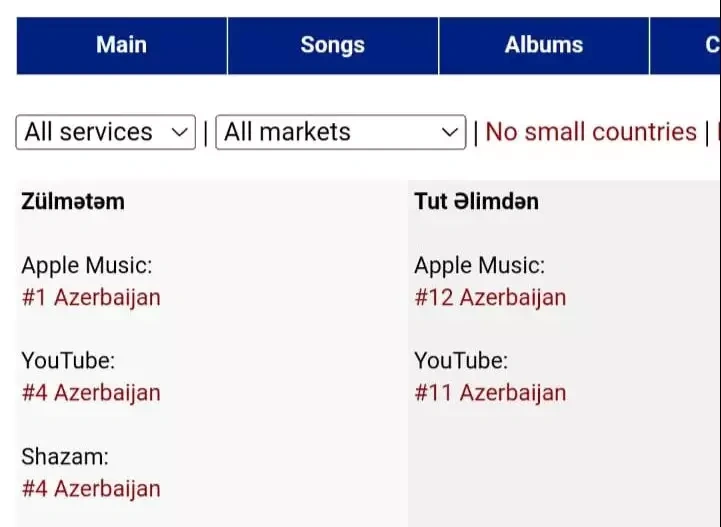The height and width of the screenshot is (527, 721).
Task: Go to the Albums tab
Action: coord(543,45)
